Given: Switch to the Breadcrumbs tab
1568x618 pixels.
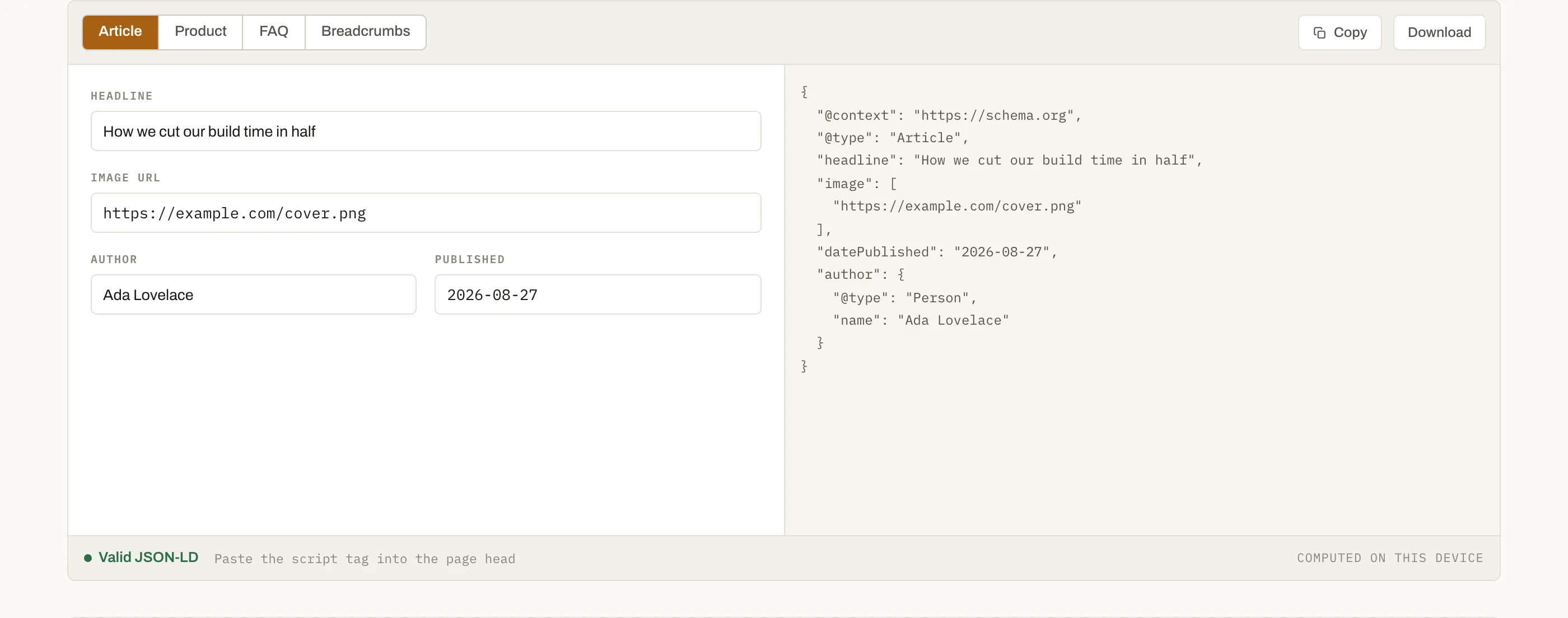Looking at the screenshot, I should (365, 32).
